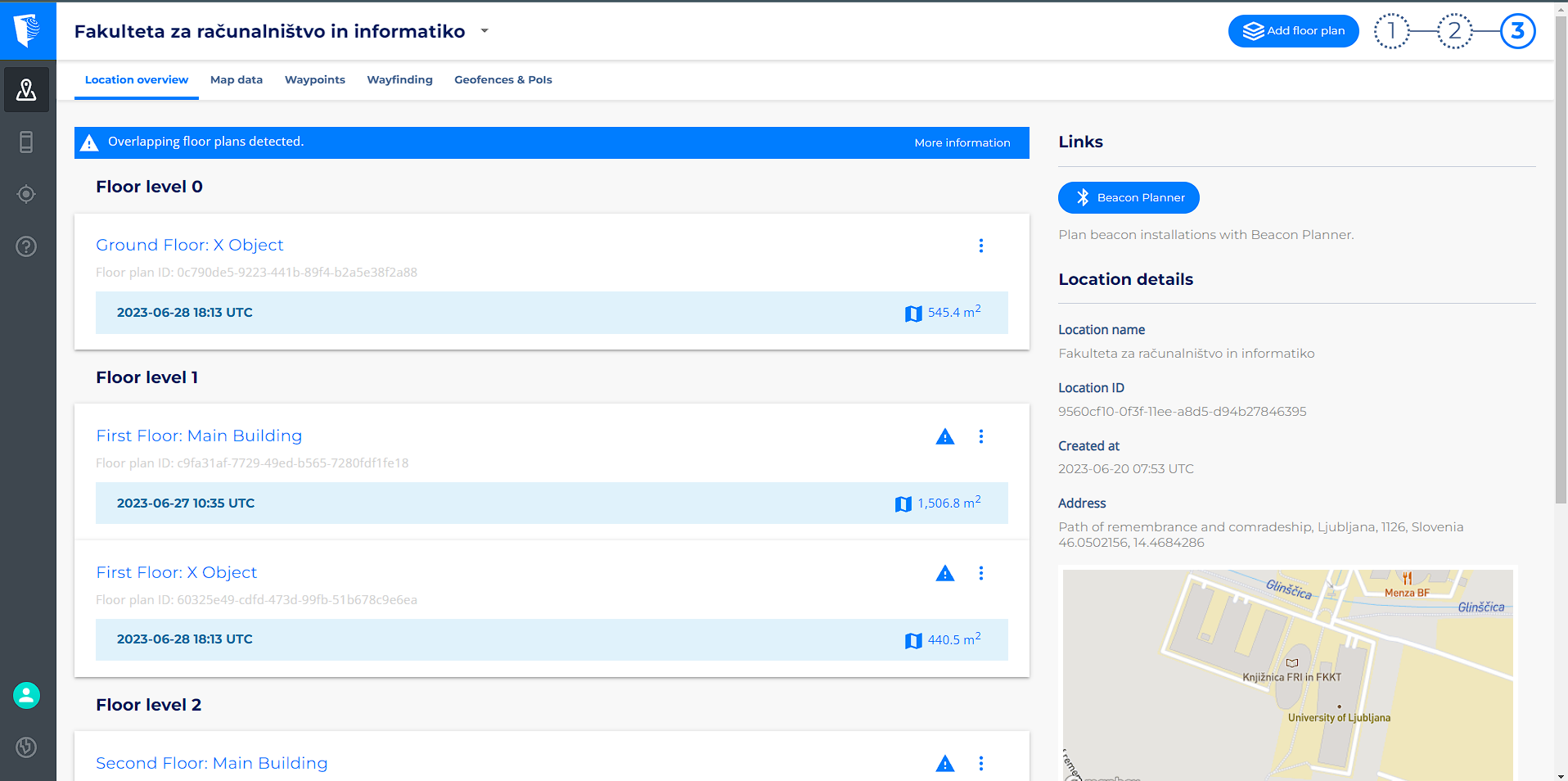Open options menu for Second Floor: Main Building

click(x=981, y=764)
